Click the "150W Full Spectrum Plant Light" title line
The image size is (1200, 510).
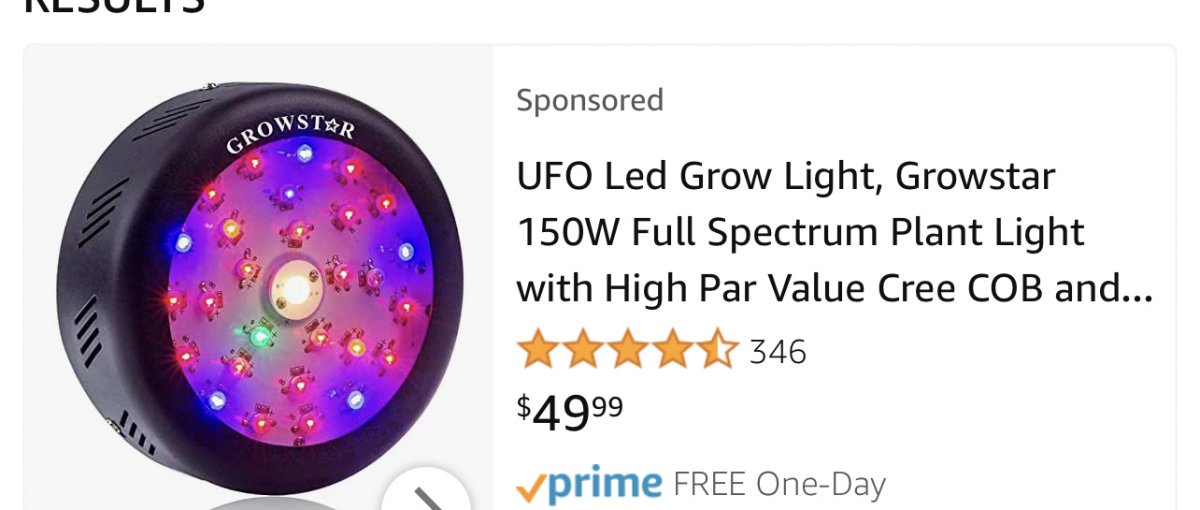(800, 232)
